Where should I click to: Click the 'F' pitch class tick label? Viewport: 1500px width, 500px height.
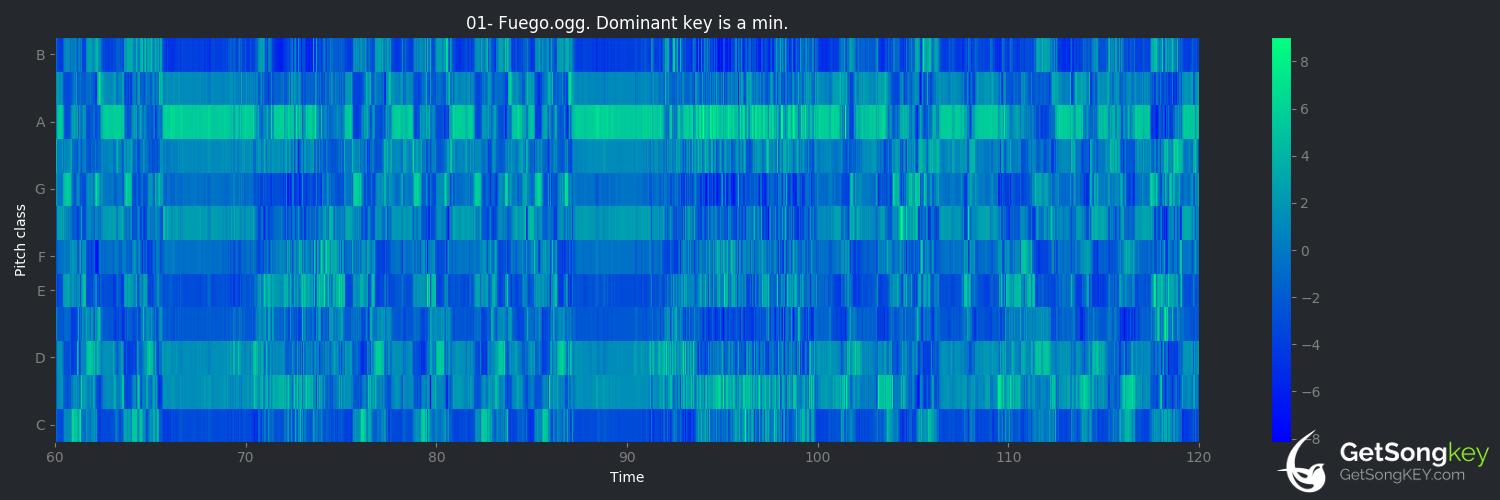pyautogui.click(x=42, y=257)
